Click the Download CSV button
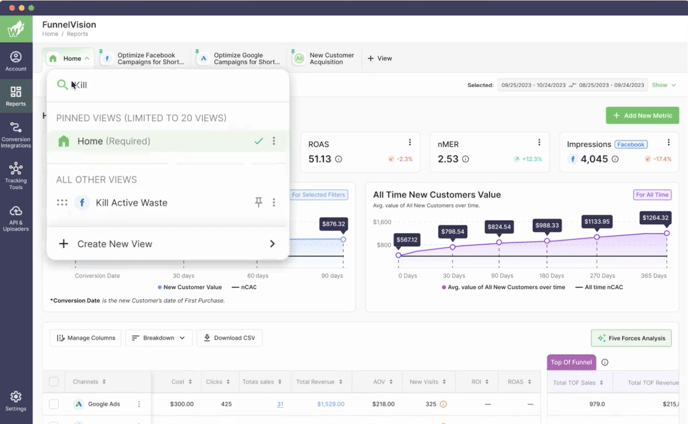 pyautogui.click(x=229, y=338)
